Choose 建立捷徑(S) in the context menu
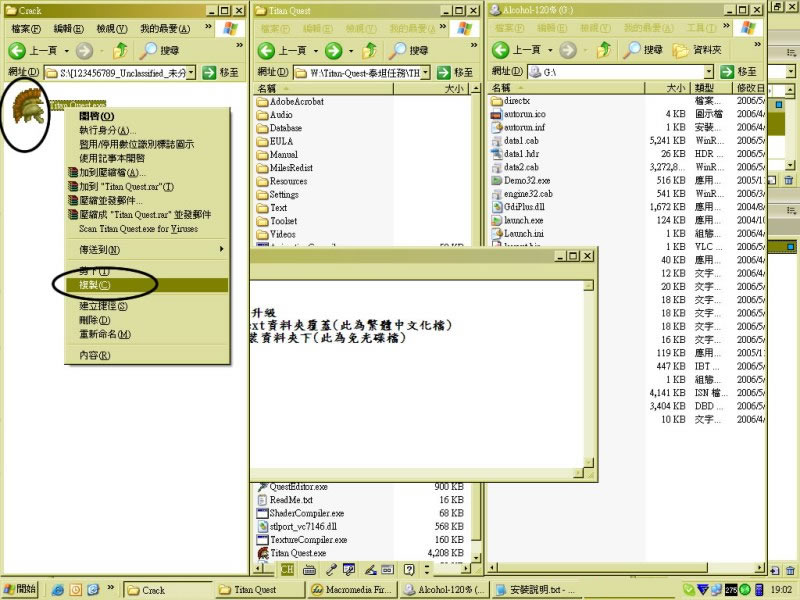 (x=147, y=306)
